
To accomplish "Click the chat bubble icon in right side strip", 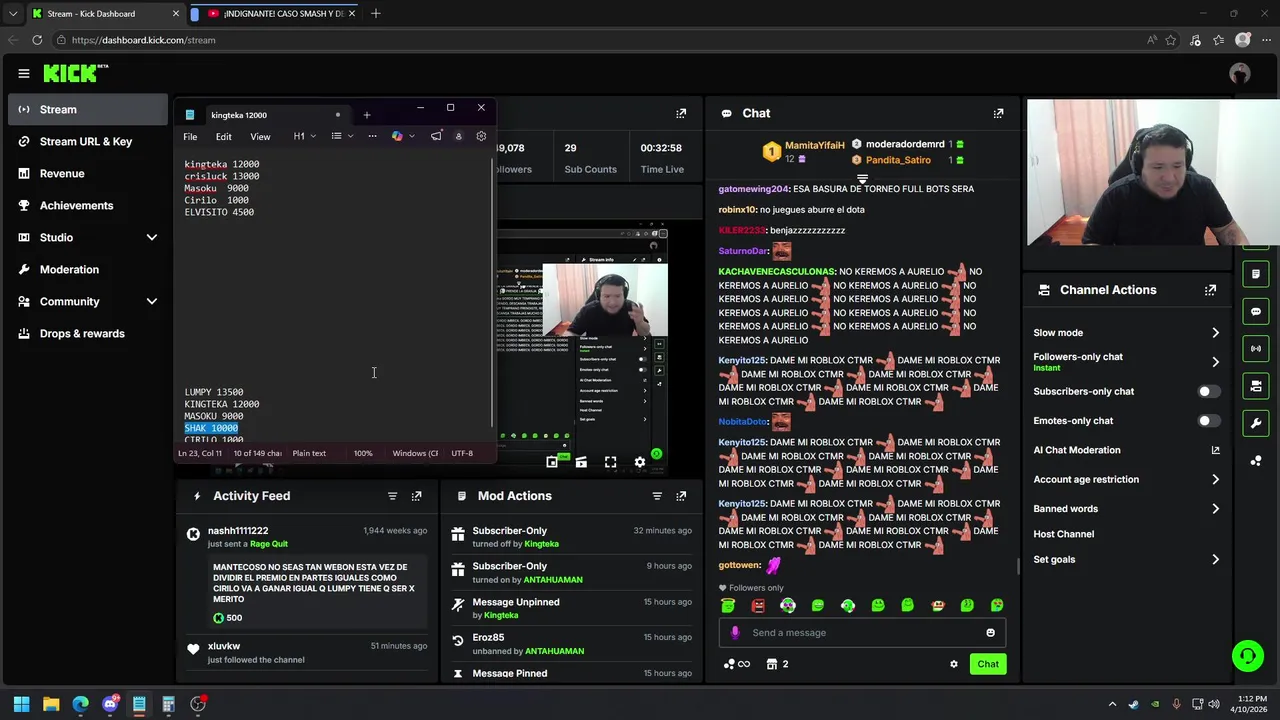I will 1256,311.
